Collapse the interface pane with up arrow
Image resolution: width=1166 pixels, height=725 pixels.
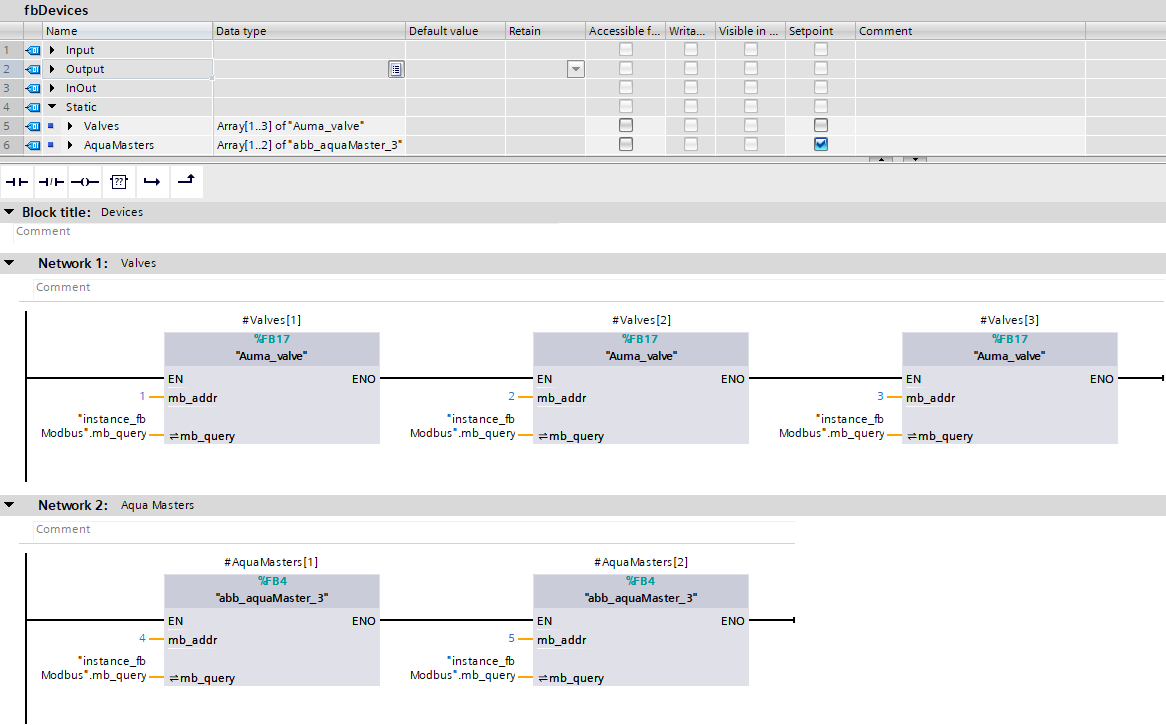click(x=880, y=159)
